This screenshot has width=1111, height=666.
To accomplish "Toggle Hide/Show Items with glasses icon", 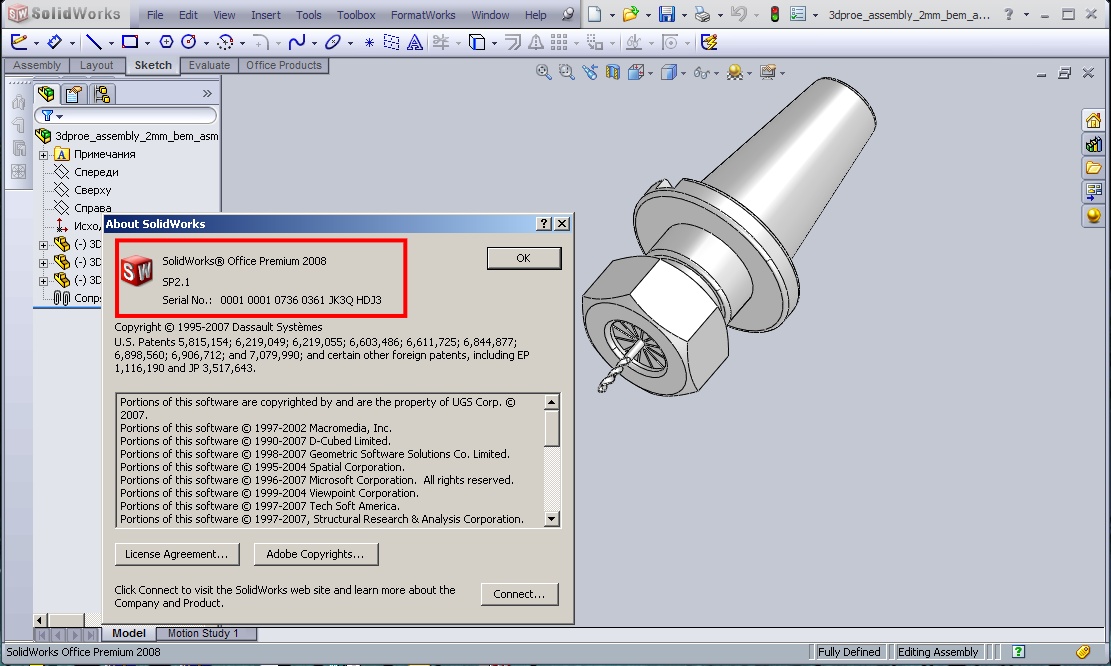I will click(701, 73).
